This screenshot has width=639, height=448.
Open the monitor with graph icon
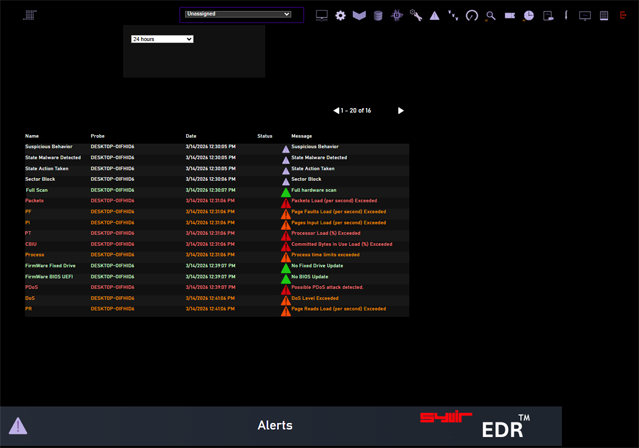[585, 15]
